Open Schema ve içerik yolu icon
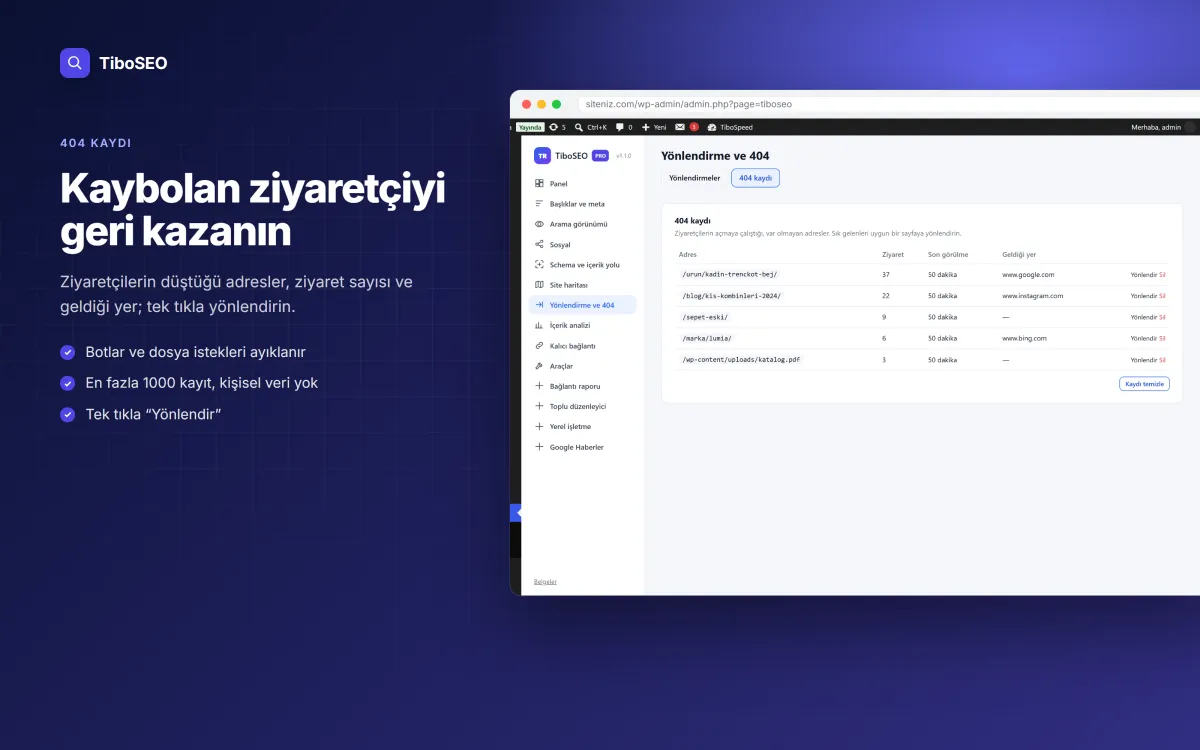 [x=539, y=265]
